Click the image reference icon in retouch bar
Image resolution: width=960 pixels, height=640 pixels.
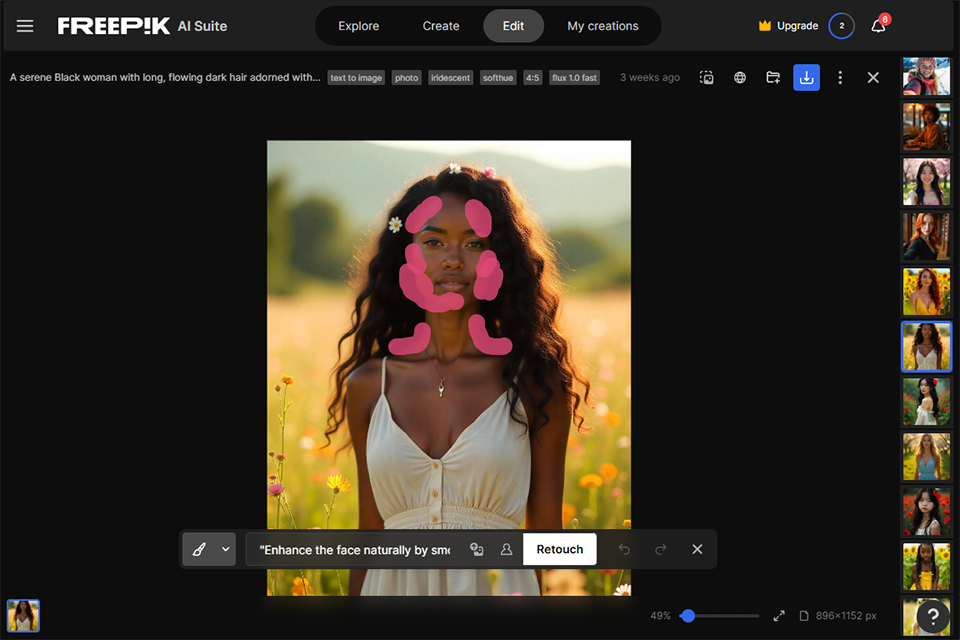coord(476,549)
